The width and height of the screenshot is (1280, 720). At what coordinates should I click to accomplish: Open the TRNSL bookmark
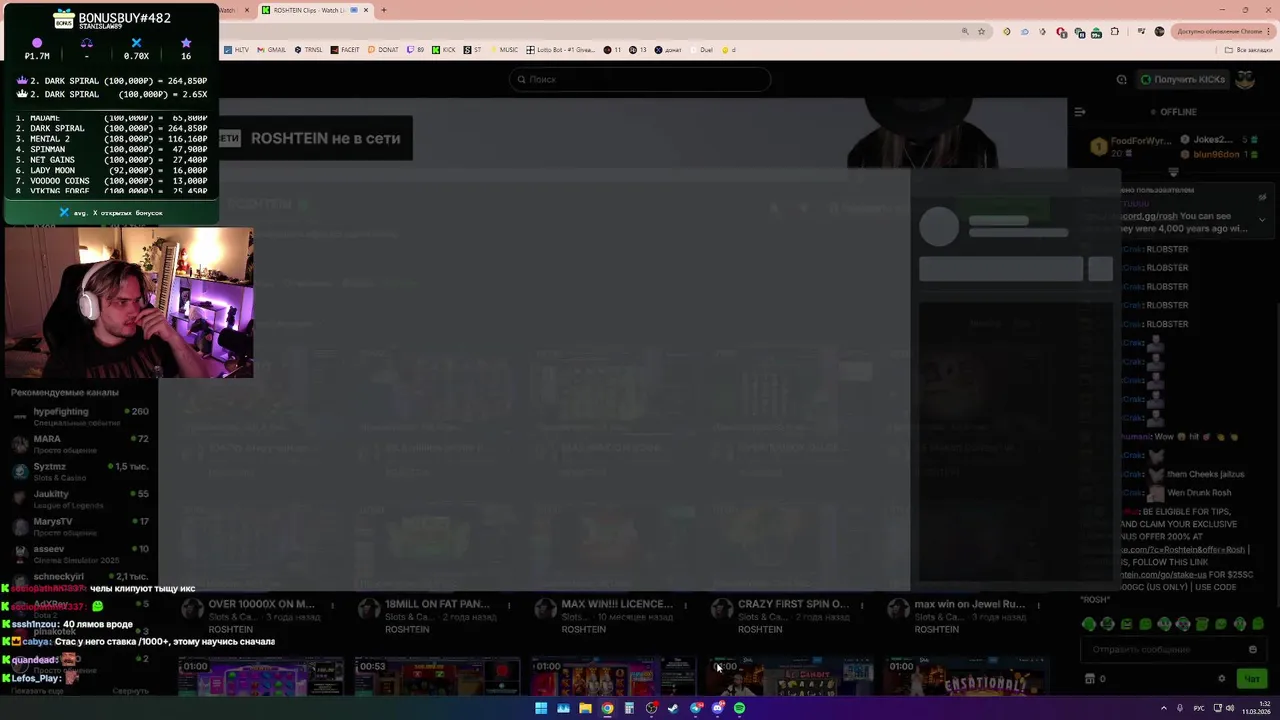[309, 49]
